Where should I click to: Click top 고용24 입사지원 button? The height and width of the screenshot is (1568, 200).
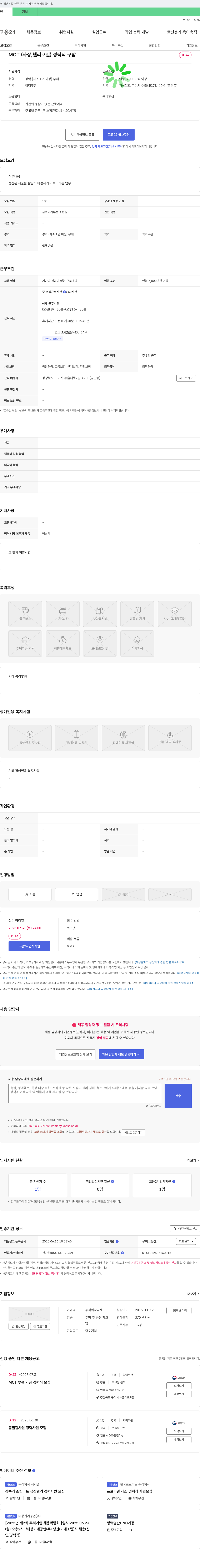119,134
